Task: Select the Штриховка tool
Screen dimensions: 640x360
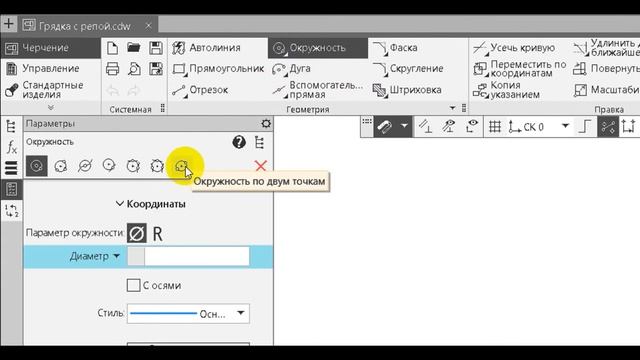Action: tap(407, 90)
